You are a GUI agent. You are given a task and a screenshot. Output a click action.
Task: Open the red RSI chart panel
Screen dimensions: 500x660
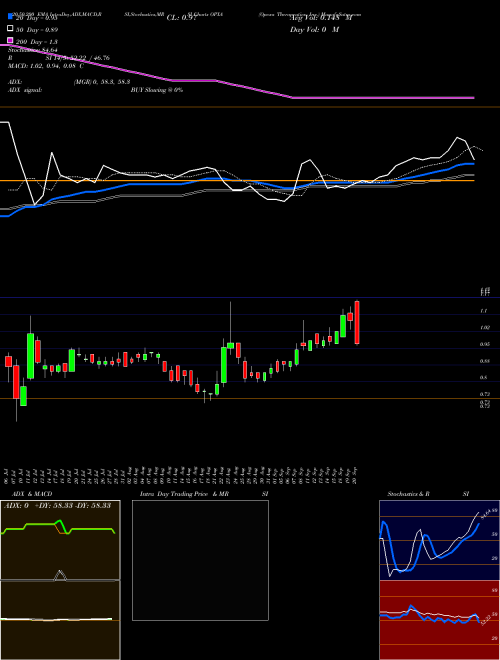tap(439, 620)
